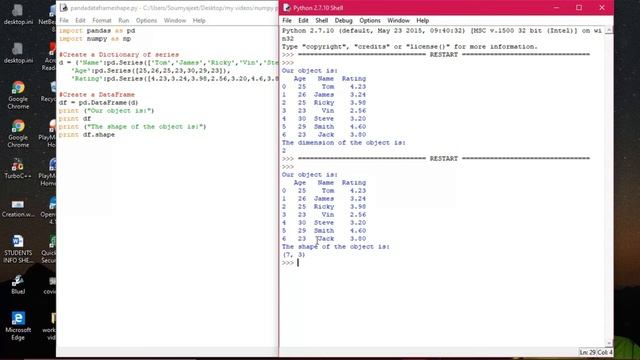Minimize the Python Shell window
640x360 pixels.
(x=556, y=8)
